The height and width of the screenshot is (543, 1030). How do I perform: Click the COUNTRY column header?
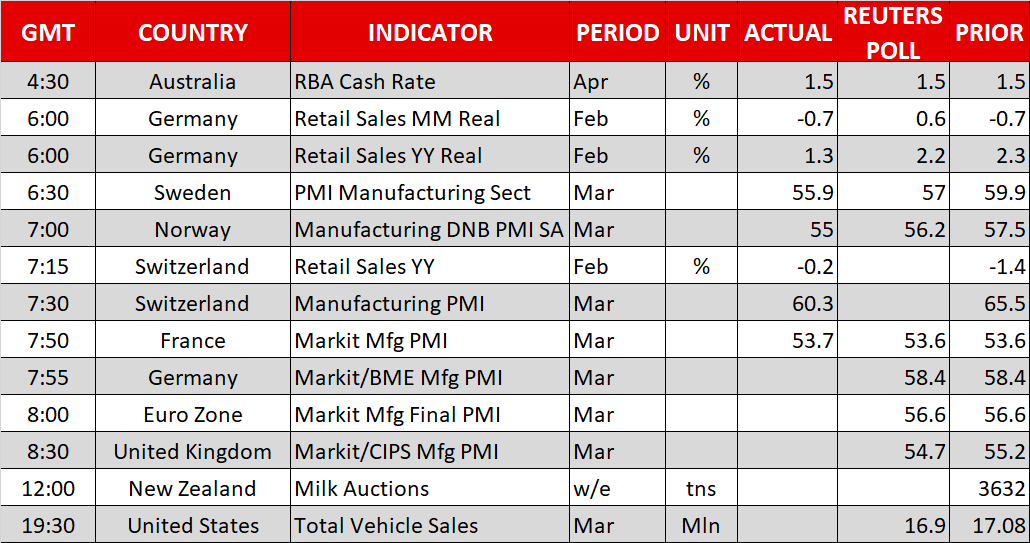coord(193,32)
